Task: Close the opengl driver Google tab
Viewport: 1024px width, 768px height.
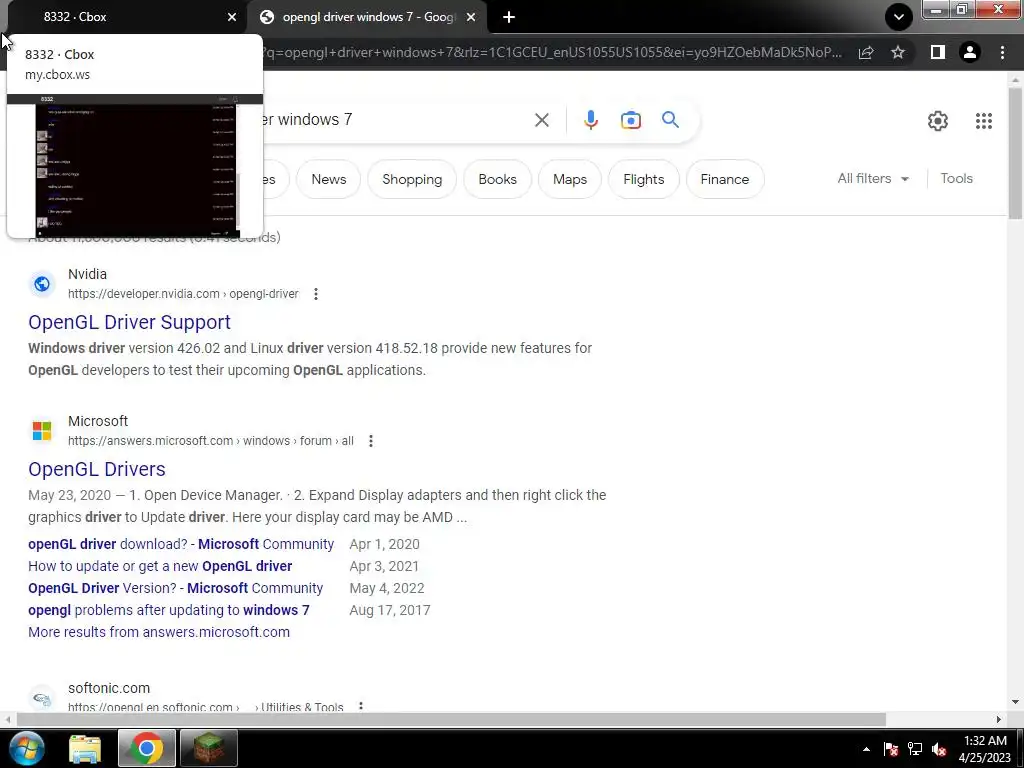Action: tap(471, 18)
